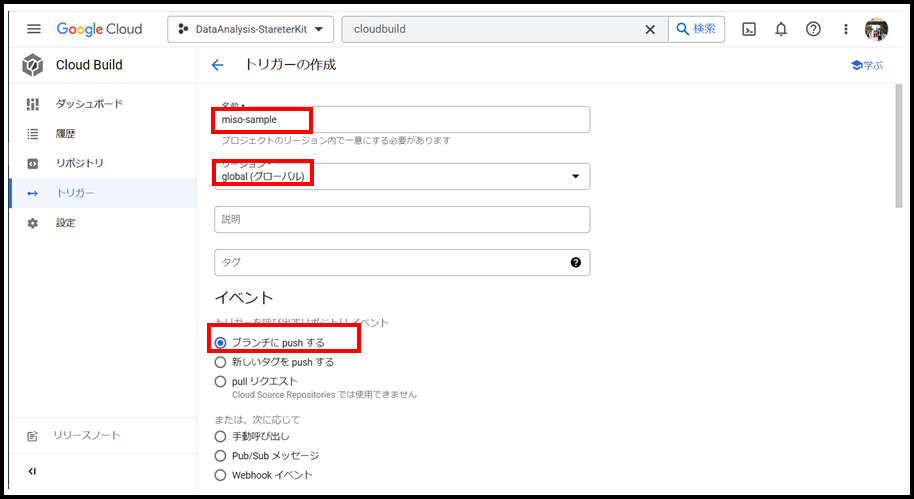Open the help question mark icon
Viewport: 914px width, 499px height.
tap(813, 29)
